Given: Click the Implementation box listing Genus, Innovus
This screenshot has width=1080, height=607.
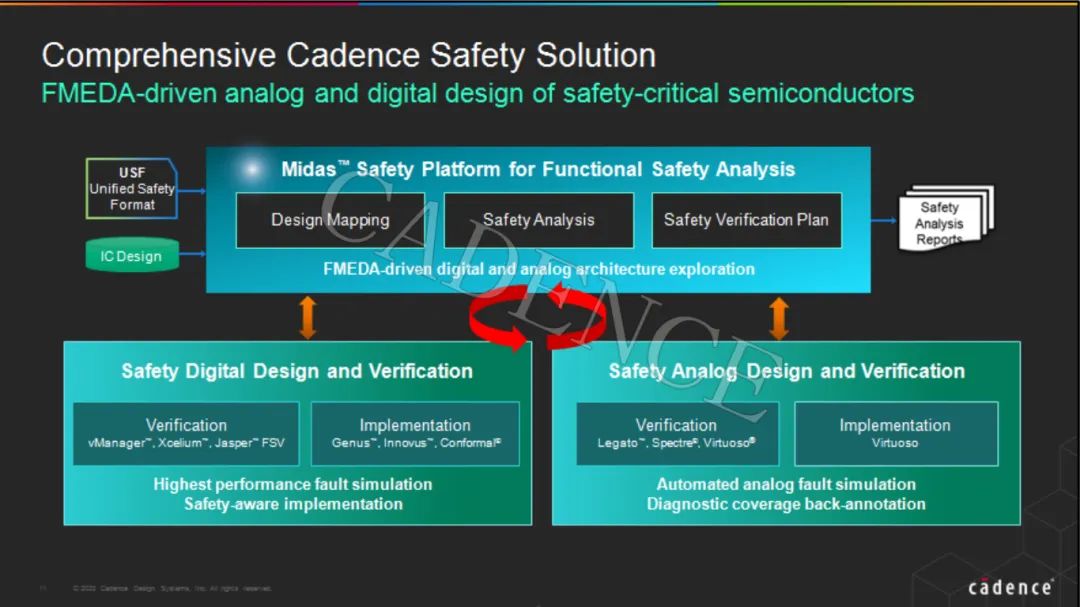Looking at the screenshot, I should click(415, 433).
